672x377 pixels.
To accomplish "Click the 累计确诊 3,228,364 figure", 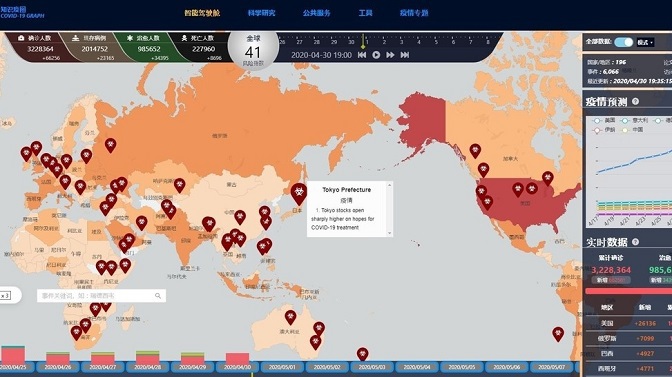I will coord(611,270).
